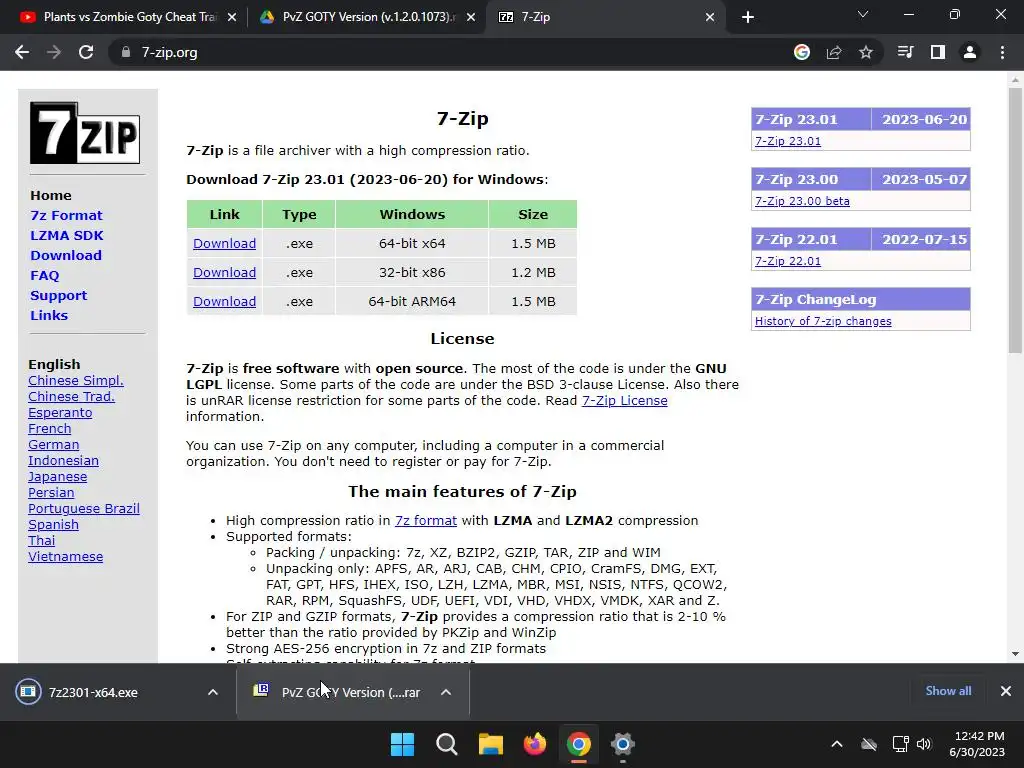Open 7-Zip 23.00 beta link
Viewport: 1024px width, 768px height.
click(802, 201)
